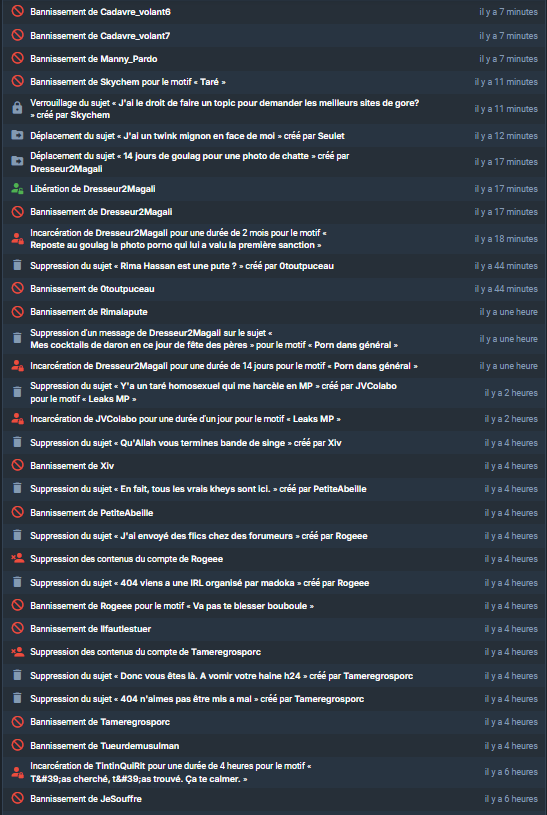Click trash icon for JVColabo Leaks MP topic
Image resolution: width=547 pixels, height=815 pixels.
[x=17, y=392]
